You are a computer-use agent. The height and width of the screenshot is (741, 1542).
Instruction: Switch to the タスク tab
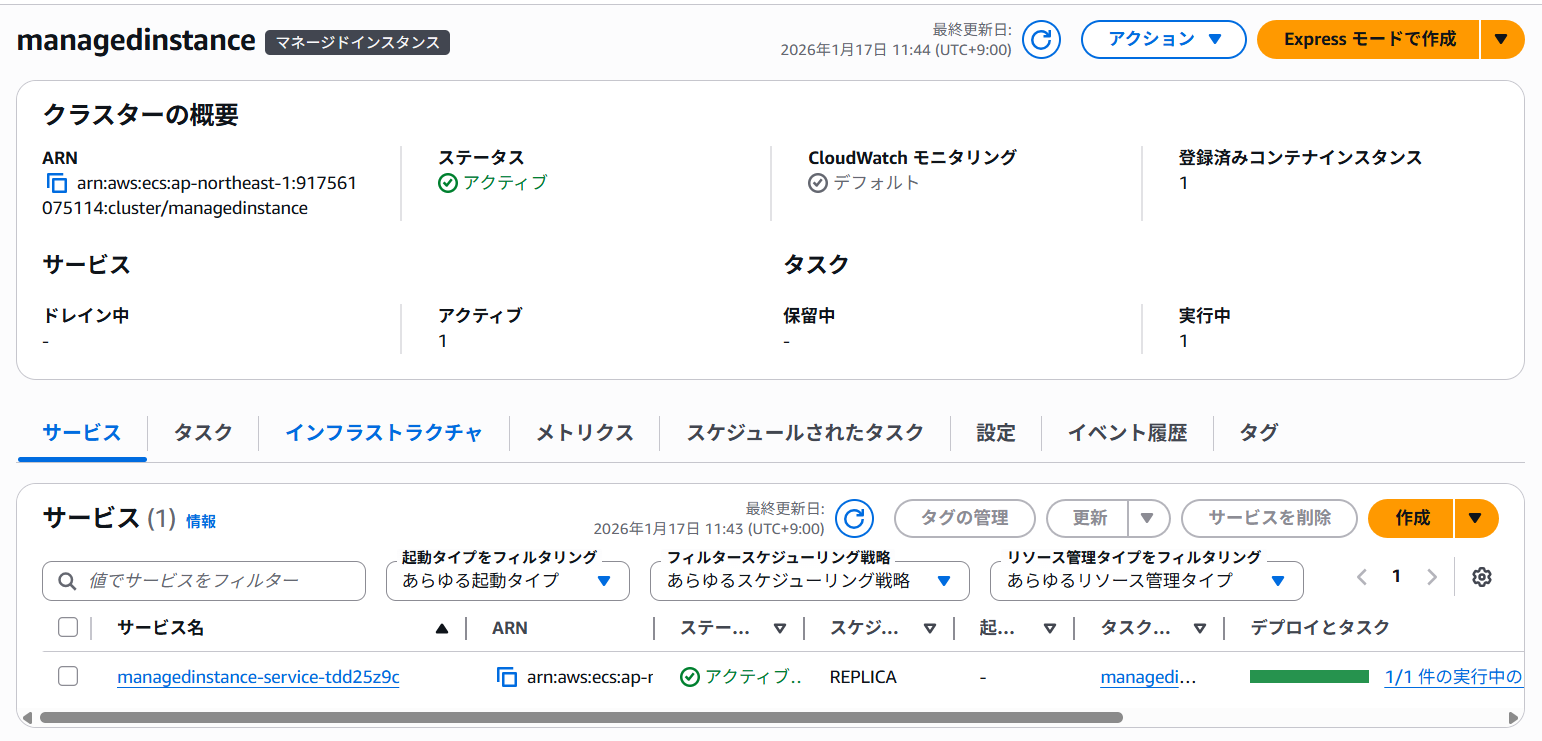(x=203, y=433)
